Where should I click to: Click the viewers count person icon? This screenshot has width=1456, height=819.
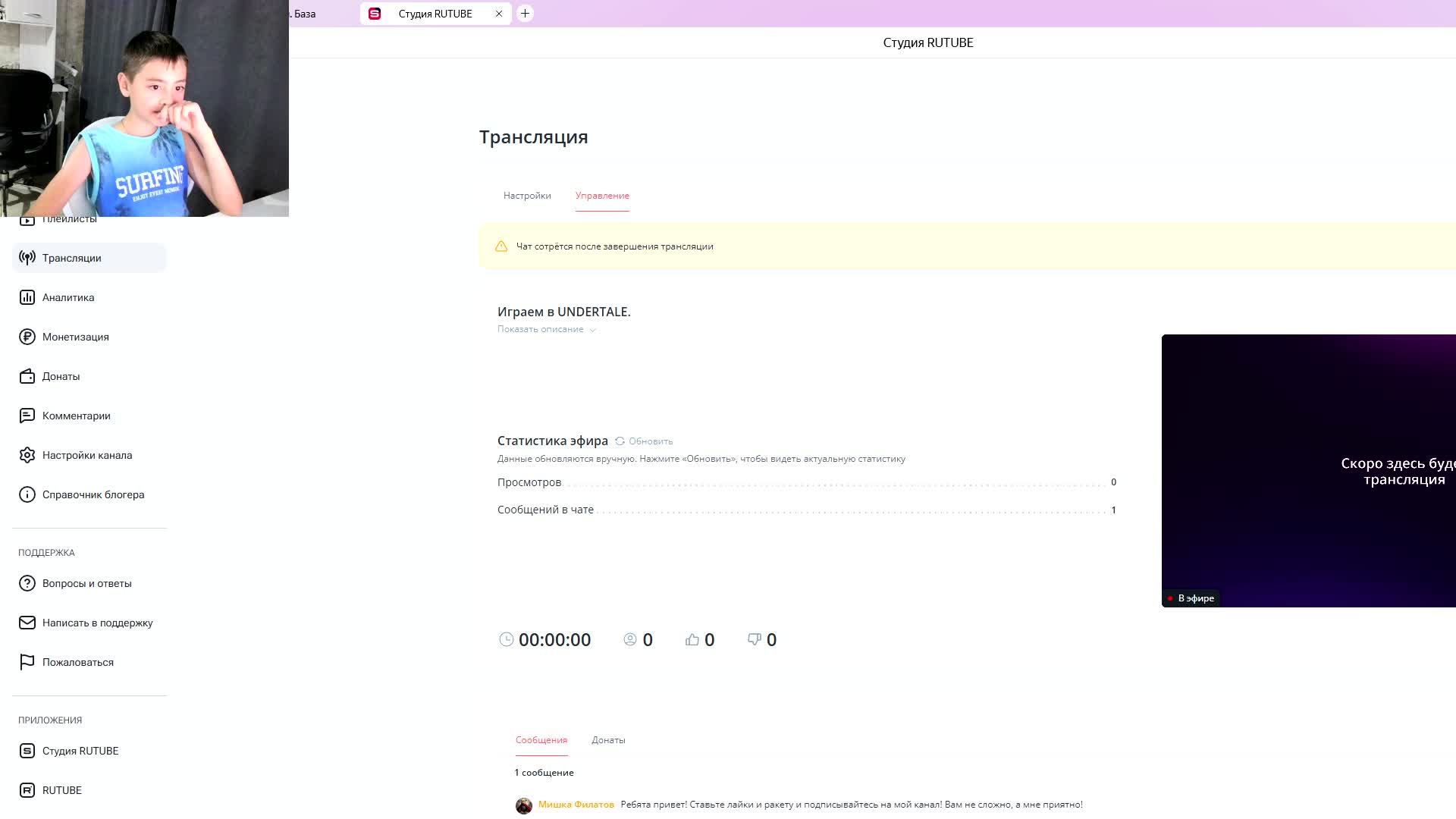[x=630, y=639]
